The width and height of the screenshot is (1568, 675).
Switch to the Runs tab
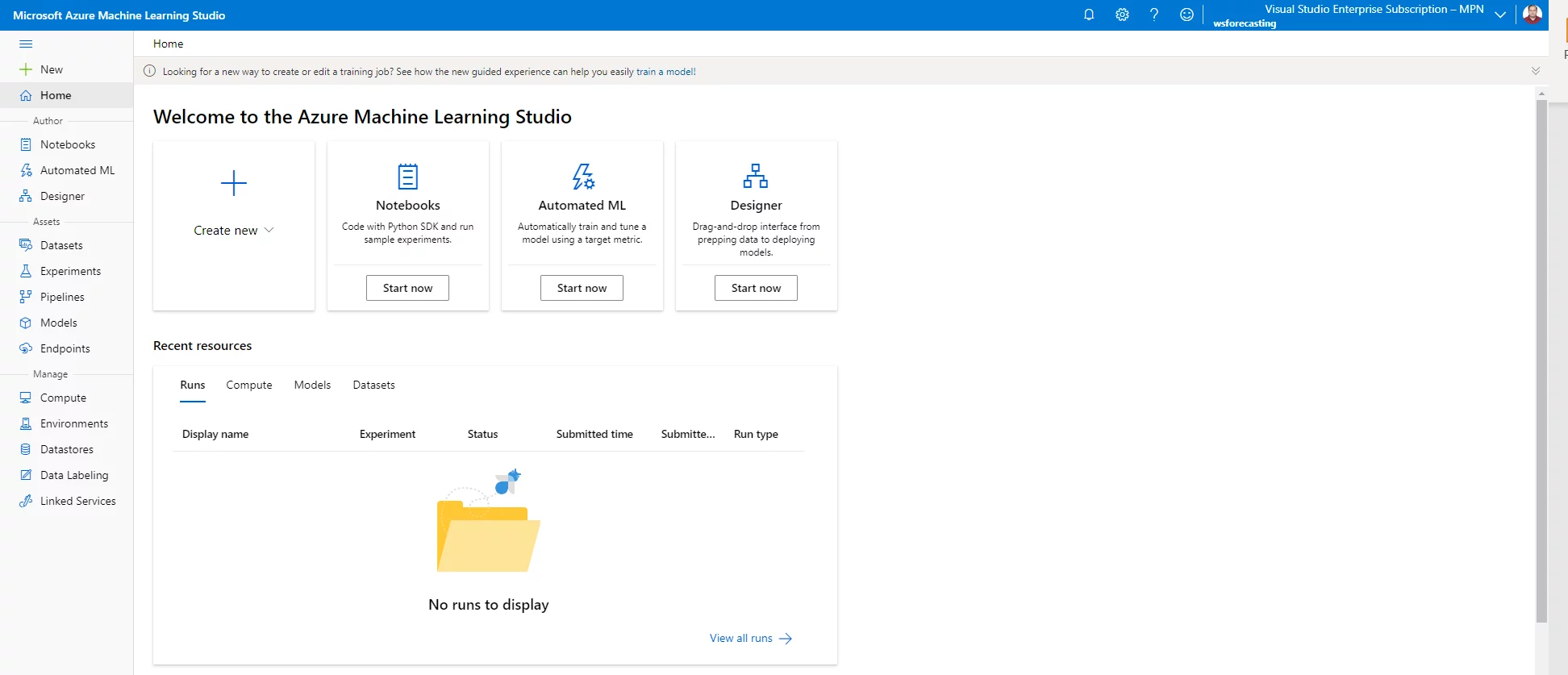coord(193,385)
